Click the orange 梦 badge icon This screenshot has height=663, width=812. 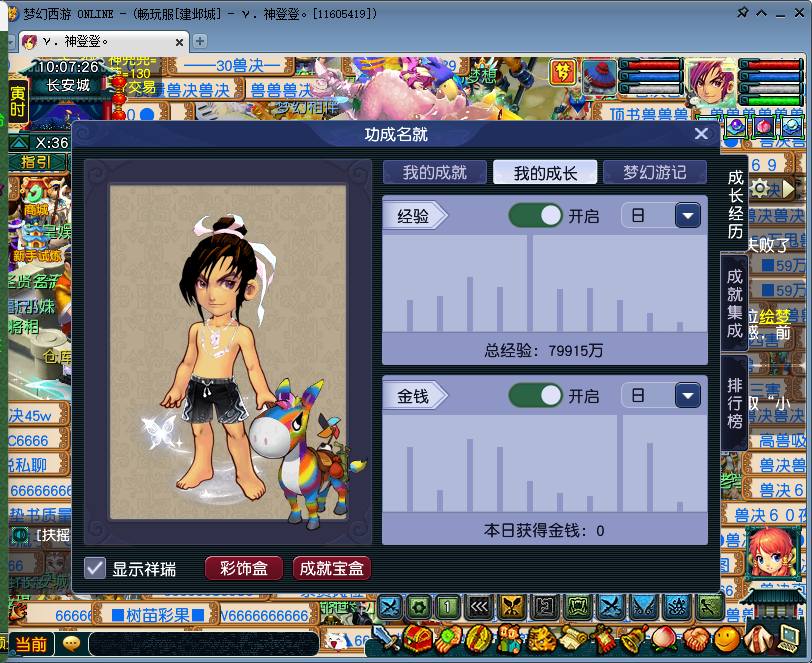(x=565, y=72)
